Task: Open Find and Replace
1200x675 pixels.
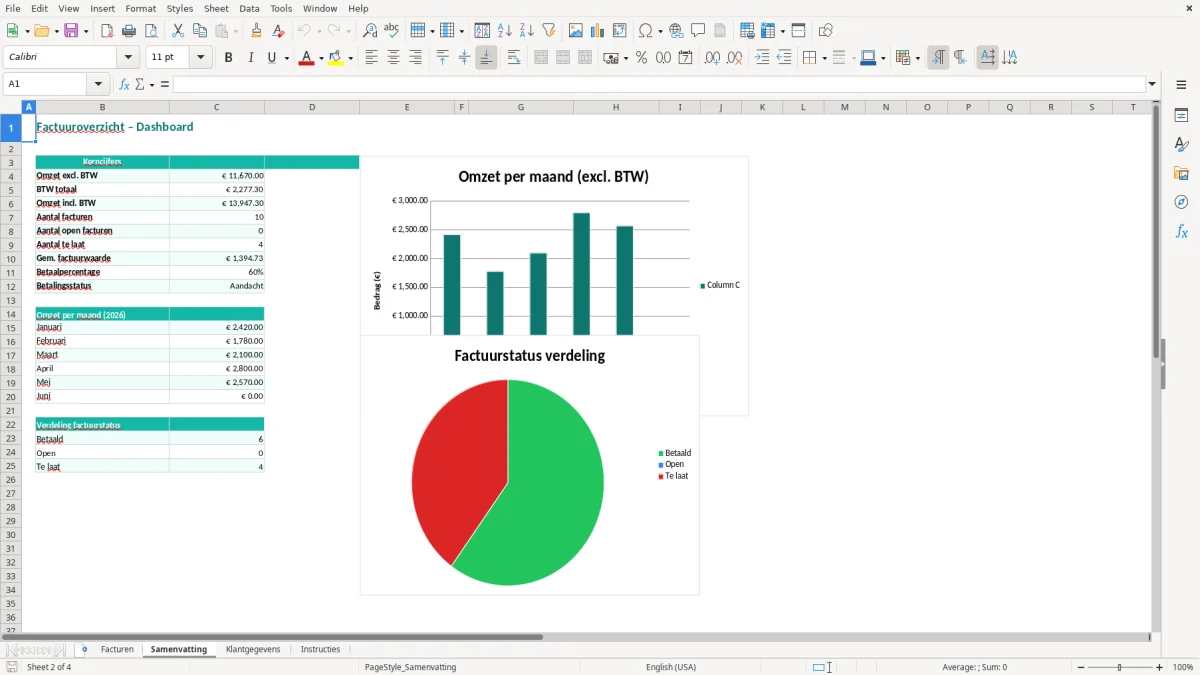Action: tap(370, 31)
